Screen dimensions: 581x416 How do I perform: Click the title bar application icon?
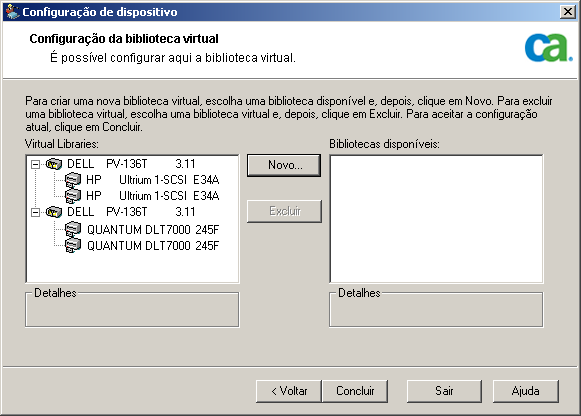(x=12, y=11)
